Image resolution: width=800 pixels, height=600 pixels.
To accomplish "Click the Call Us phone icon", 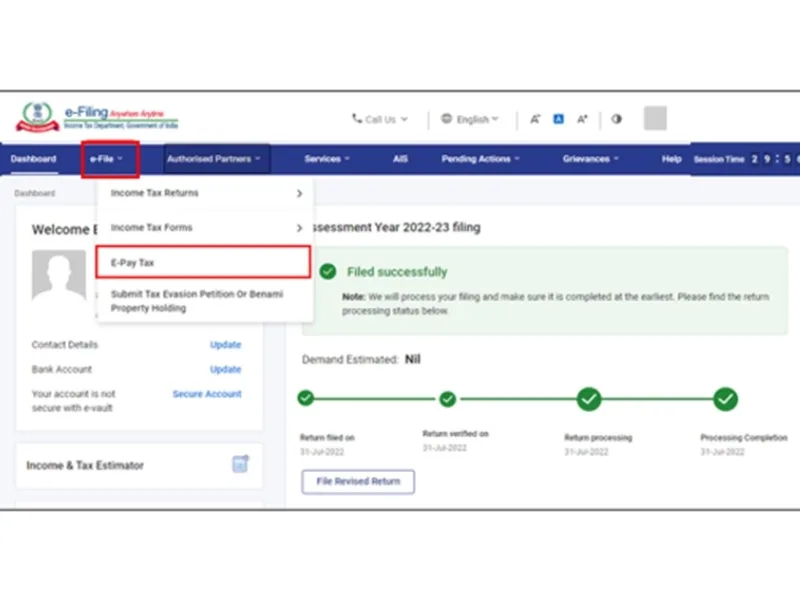I will coord(357,118).
